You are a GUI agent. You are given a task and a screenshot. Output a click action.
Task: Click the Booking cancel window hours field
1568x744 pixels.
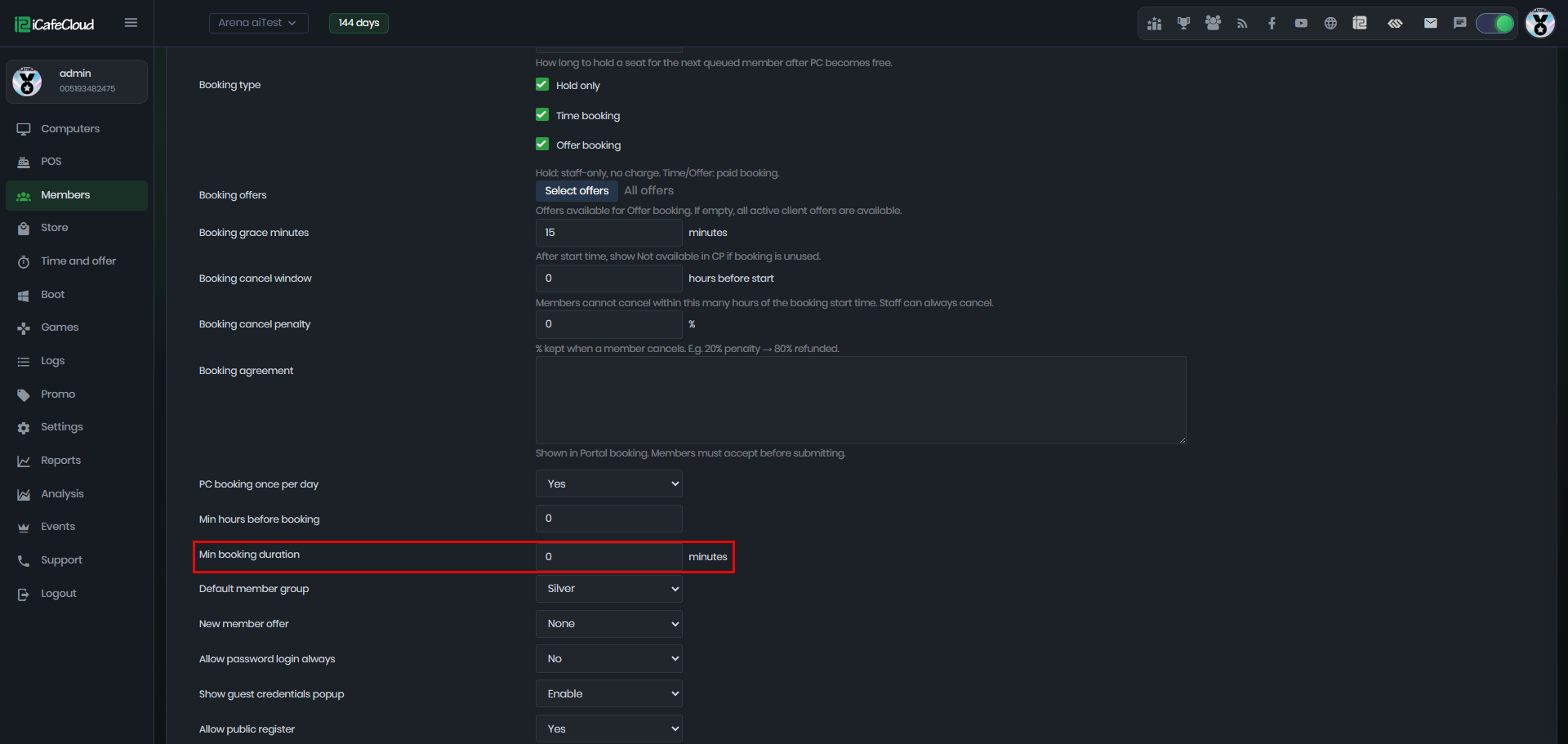pyautogui.click(x=609, y=278)
